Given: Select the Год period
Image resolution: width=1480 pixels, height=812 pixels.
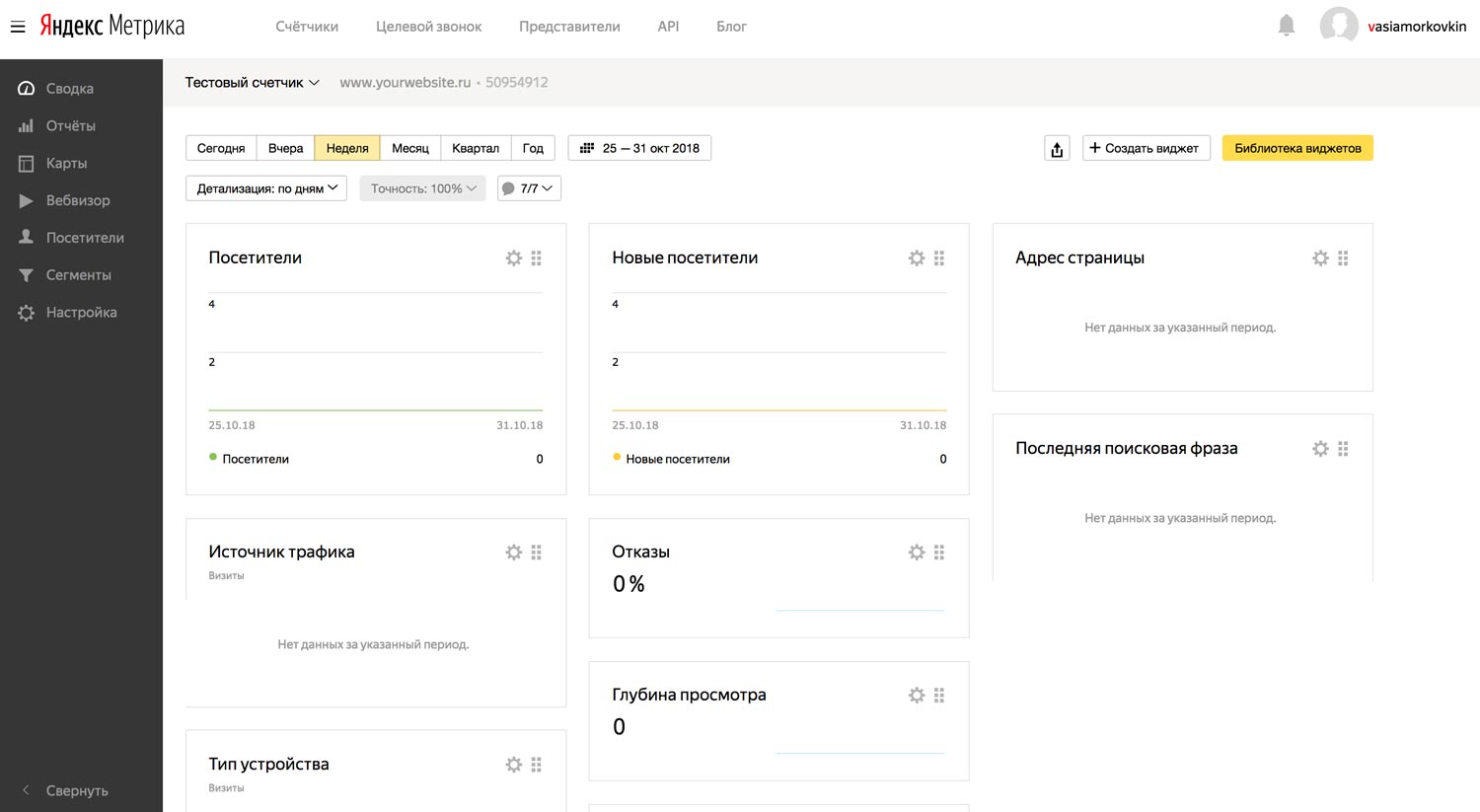Looking at the screenshot, I should point(533,148).
